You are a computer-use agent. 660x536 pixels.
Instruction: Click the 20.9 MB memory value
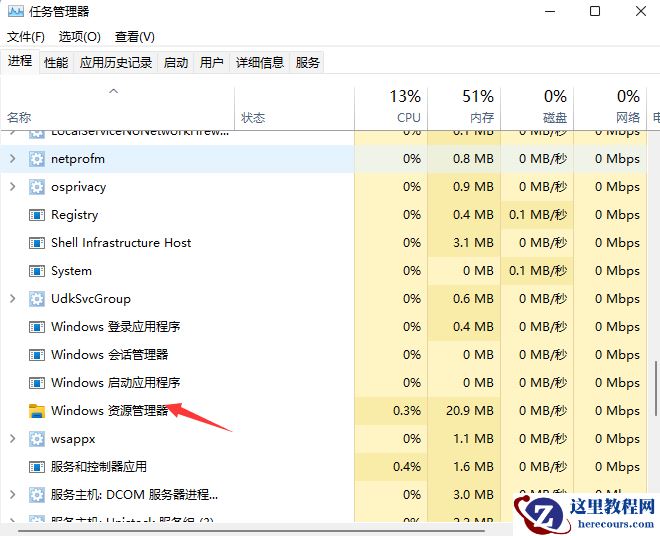(469, 411)
